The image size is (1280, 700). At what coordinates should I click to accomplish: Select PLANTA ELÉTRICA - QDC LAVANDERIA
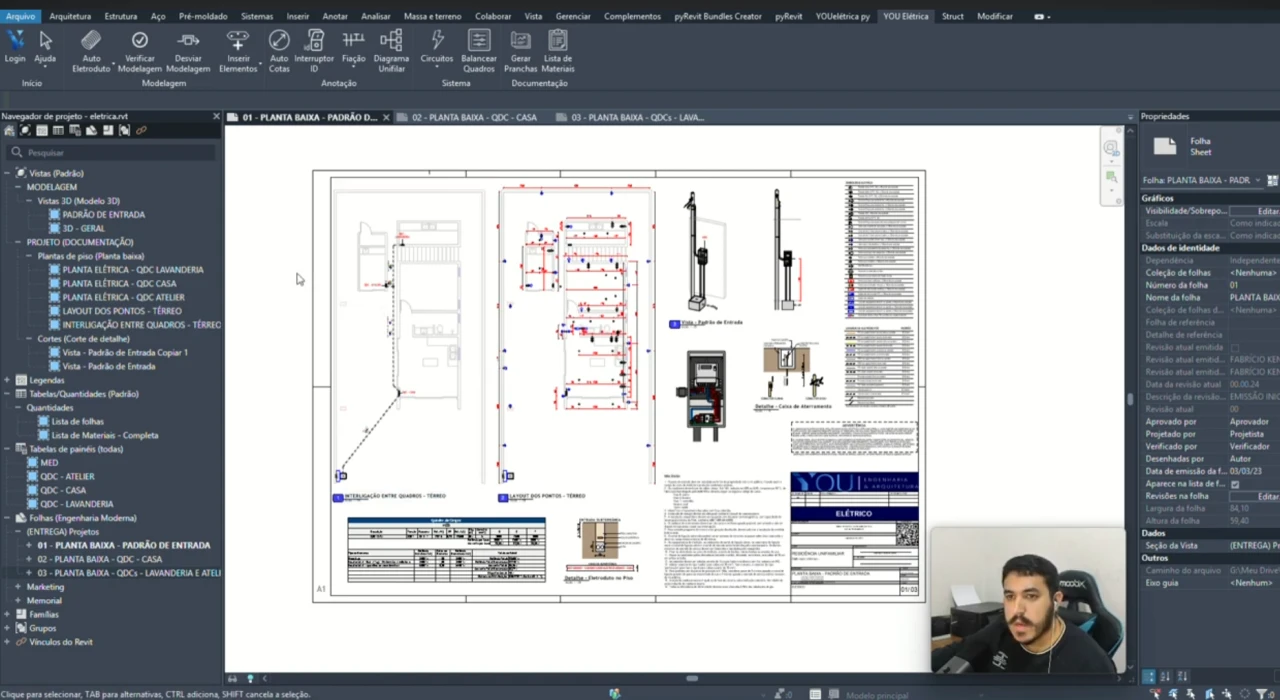[x=133, y=270]
